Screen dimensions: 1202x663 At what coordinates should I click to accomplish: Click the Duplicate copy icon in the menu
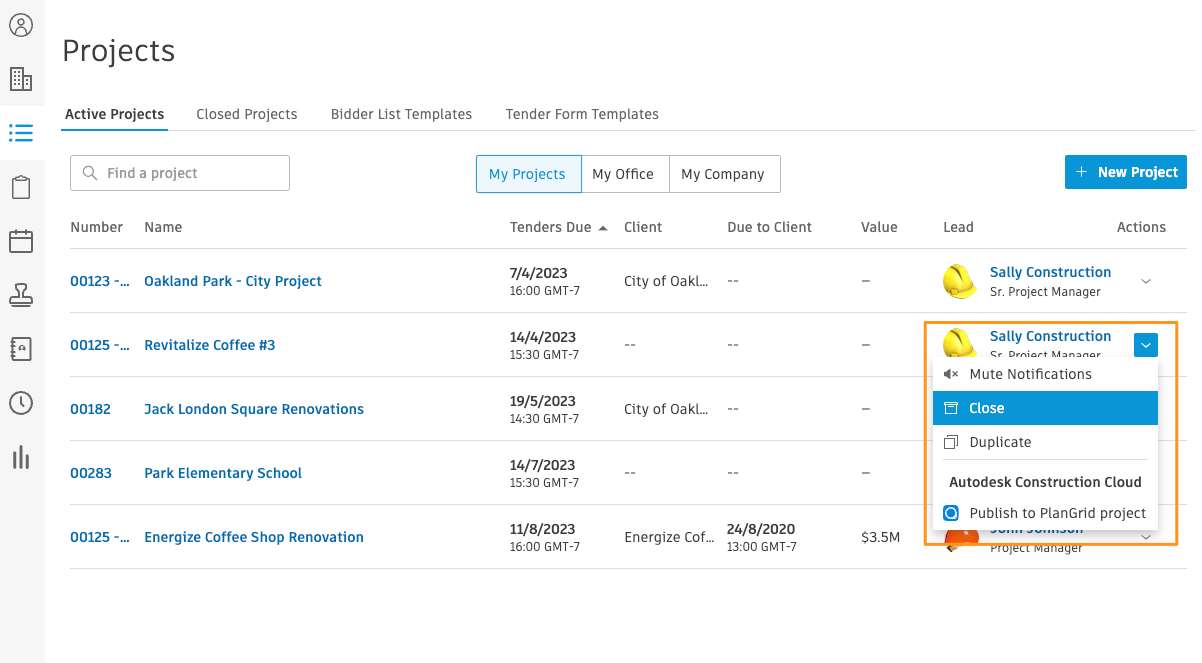(951, 442)
